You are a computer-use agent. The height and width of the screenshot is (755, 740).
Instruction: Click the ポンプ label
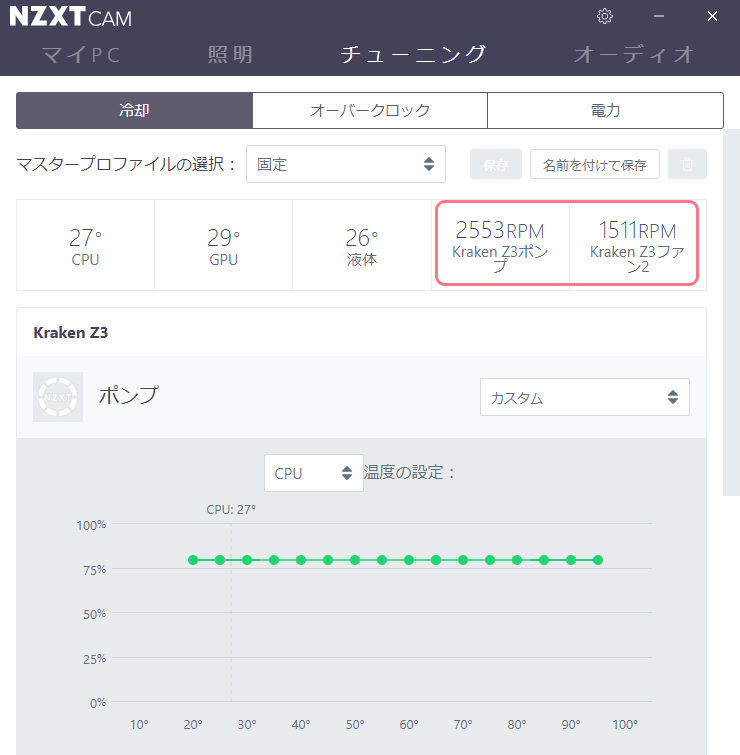129,395
